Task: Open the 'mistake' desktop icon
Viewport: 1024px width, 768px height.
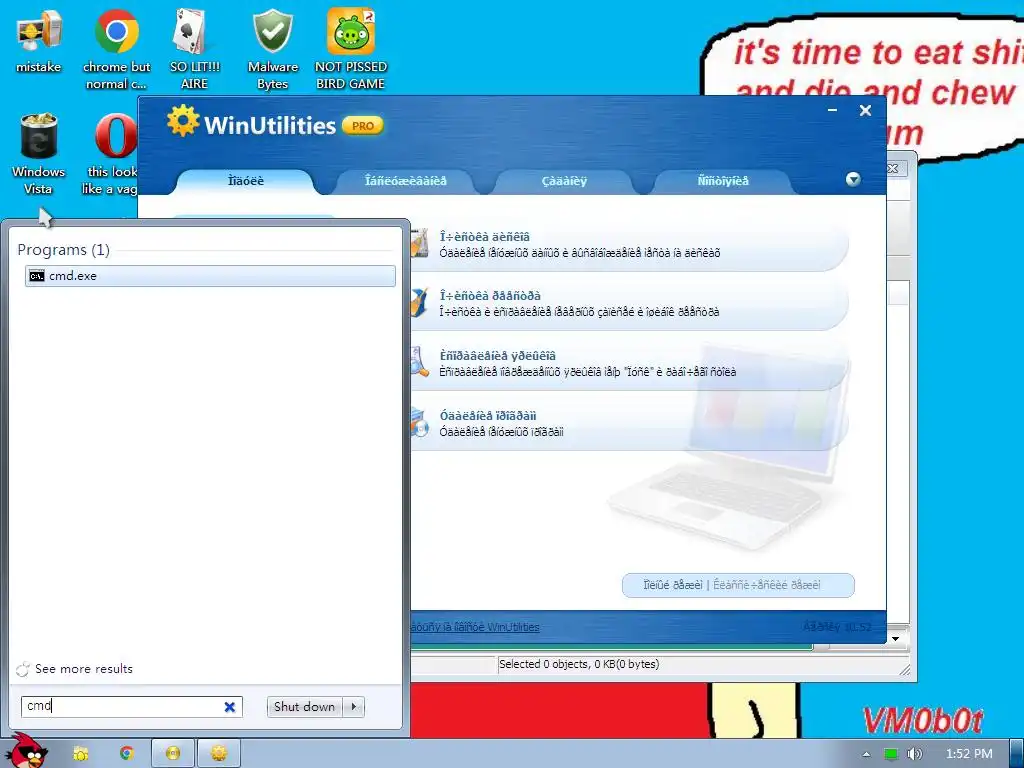Action: [39, 41]
